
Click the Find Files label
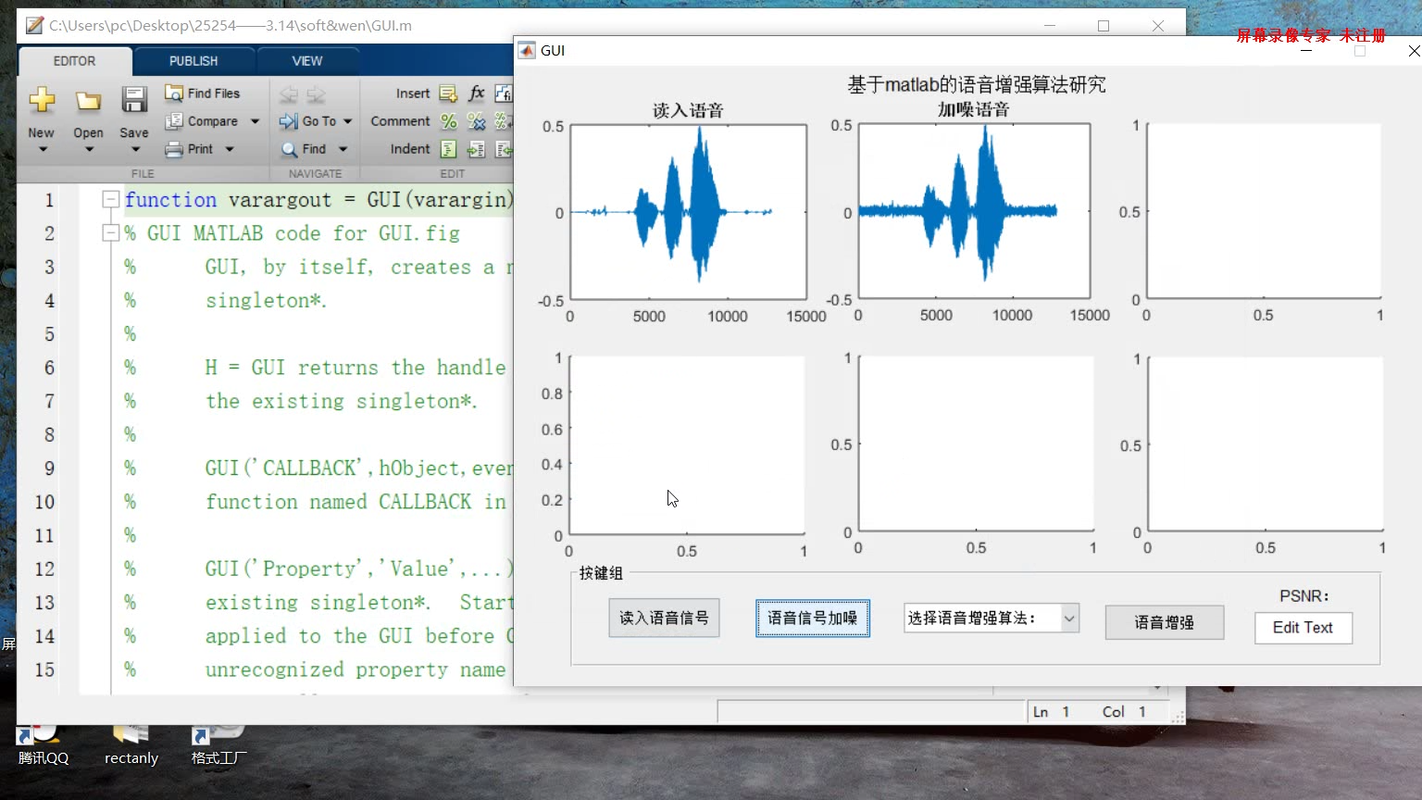point(214,93)
